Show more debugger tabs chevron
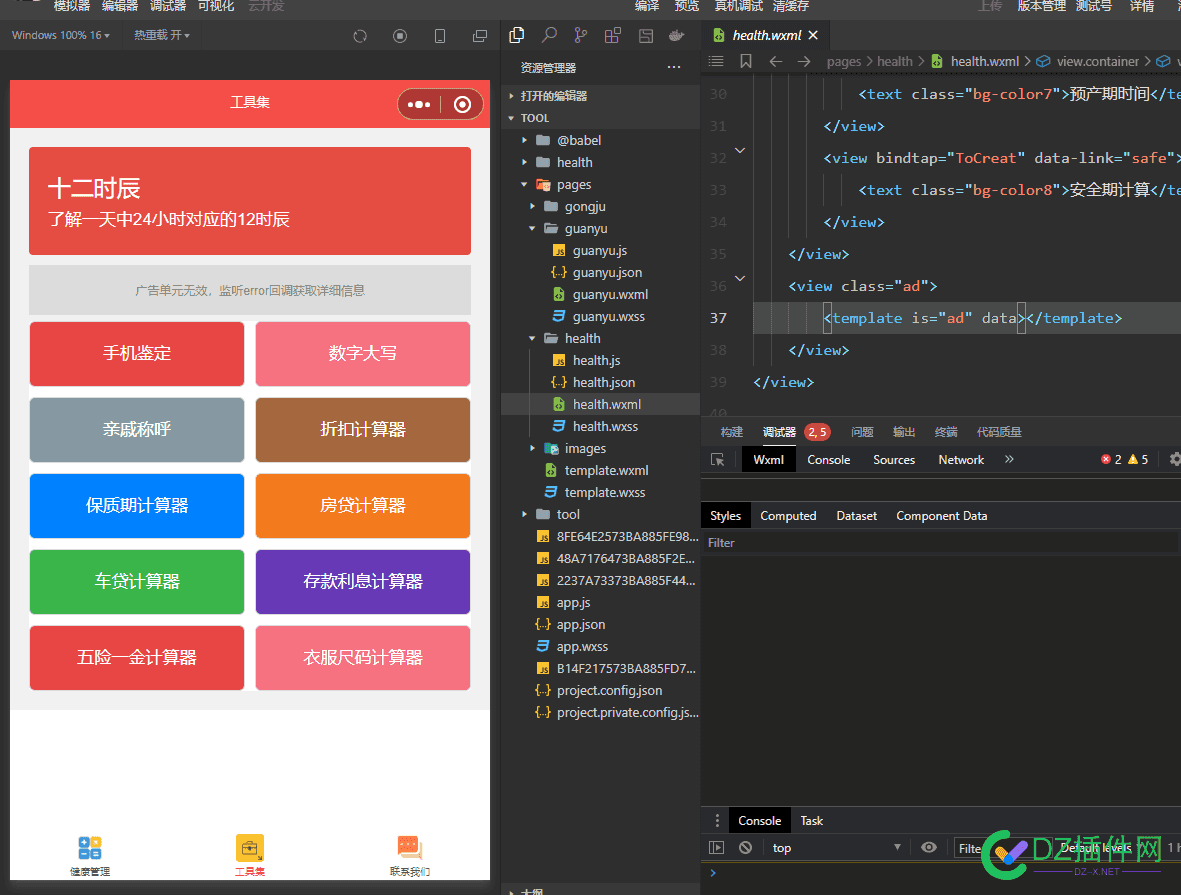This screenshot has height=895, width=1181. 1009,460
